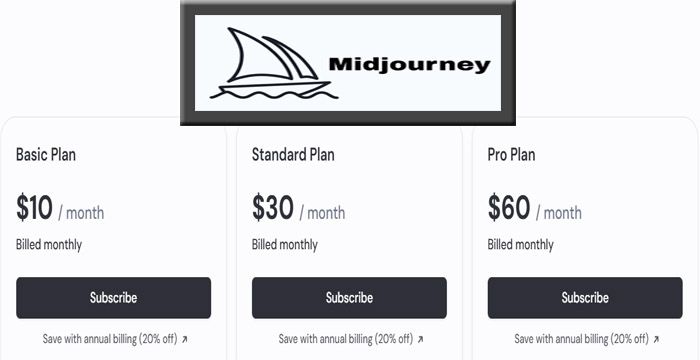Select the Basic Plan heading
The width and height of the screenshot is (700, 360).
click(x=46, y=155)
